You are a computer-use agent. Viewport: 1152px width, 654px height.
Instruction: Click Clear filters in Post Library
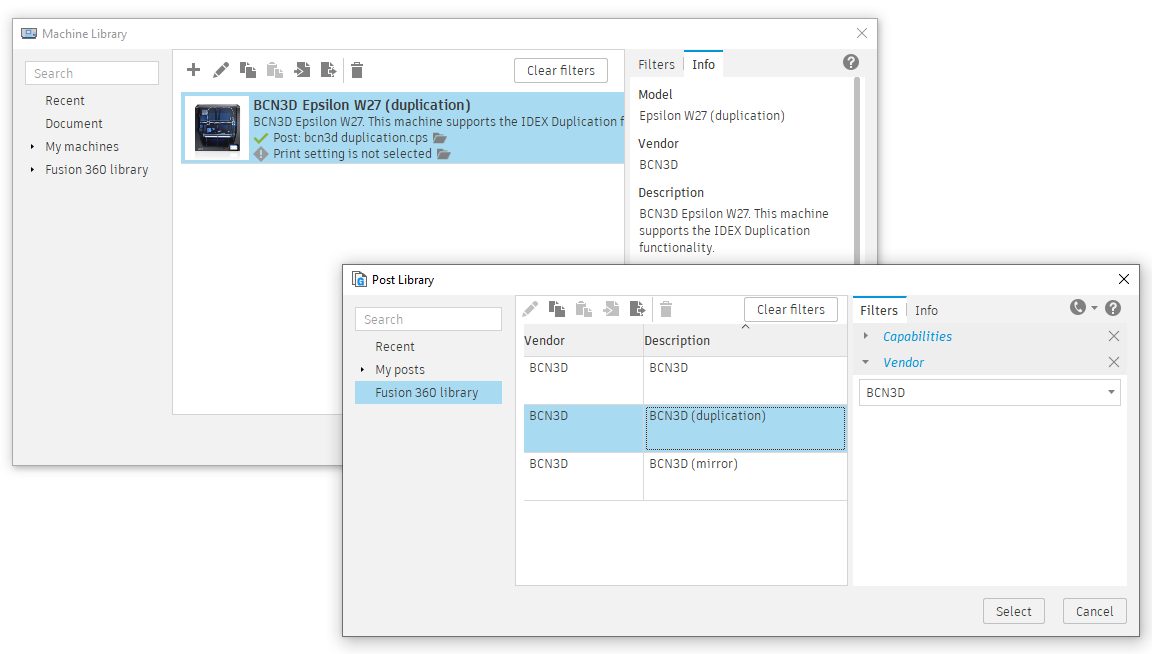(791, 309)
